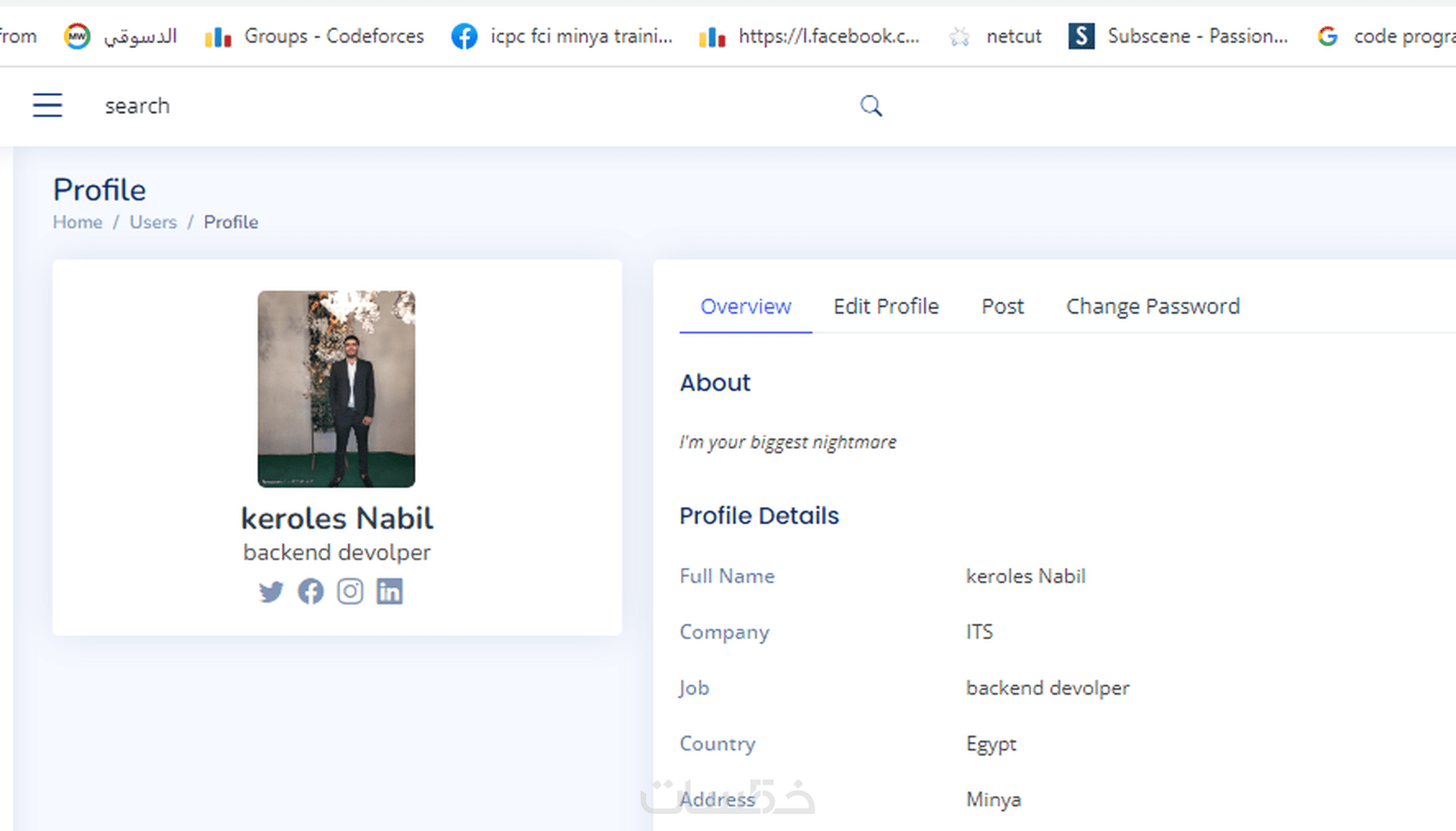The width and height of the screenshot is (1456, 831).
Task: Open Users from the breadcrumb trail
Action: (x=152, y=222)
